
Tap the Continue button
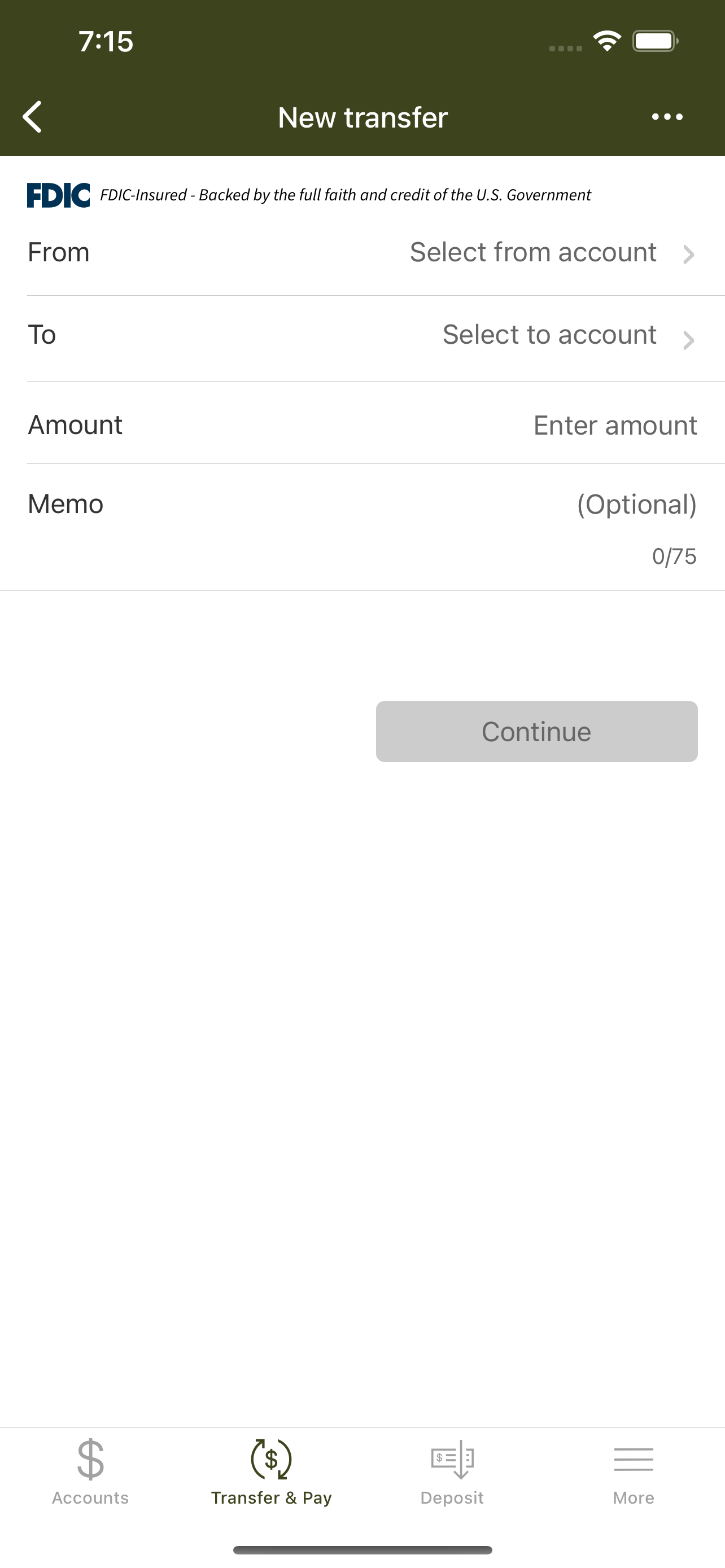click(x=536, y=731)
